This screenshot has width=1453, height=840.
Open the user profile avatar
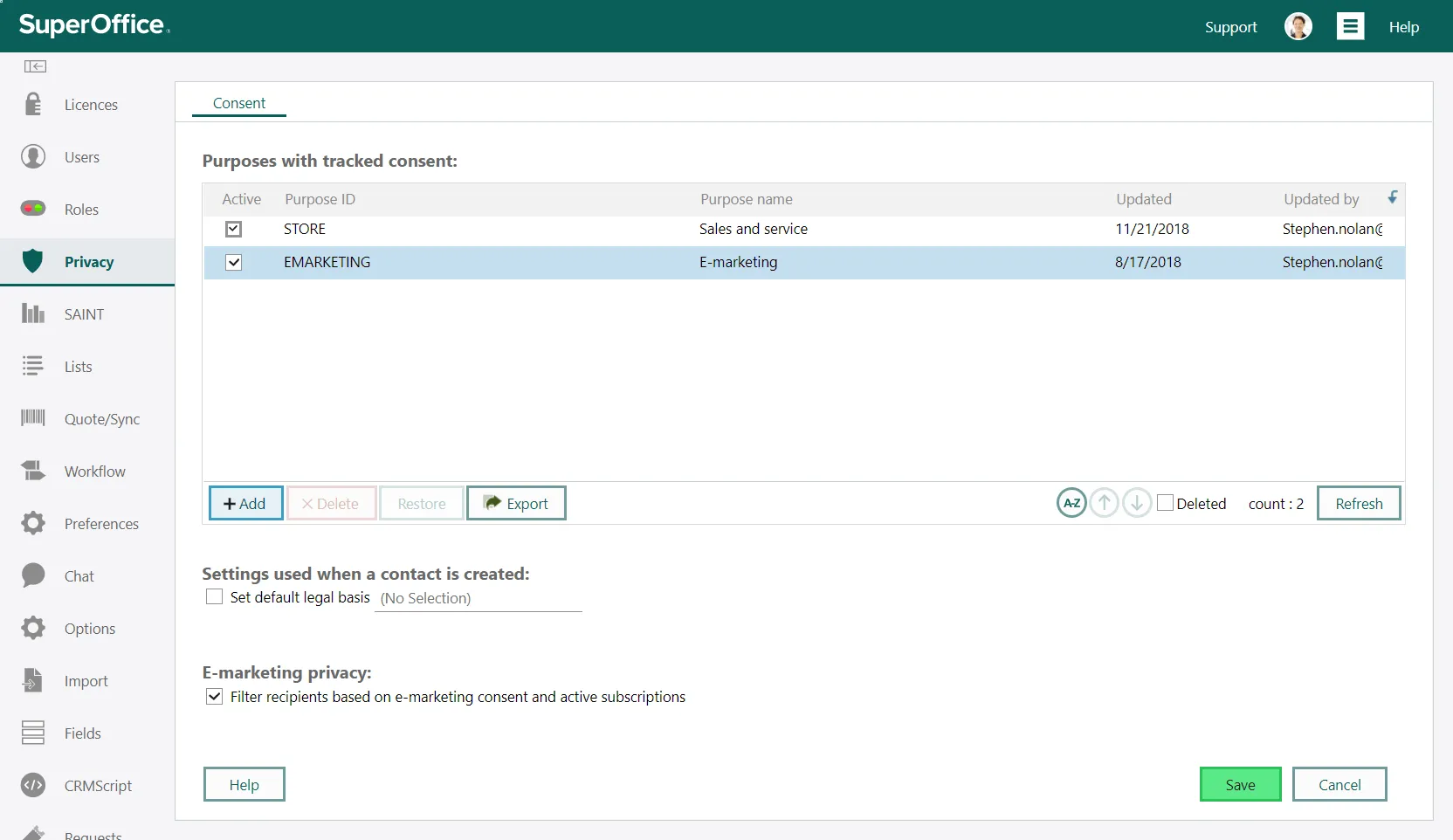1298,27
